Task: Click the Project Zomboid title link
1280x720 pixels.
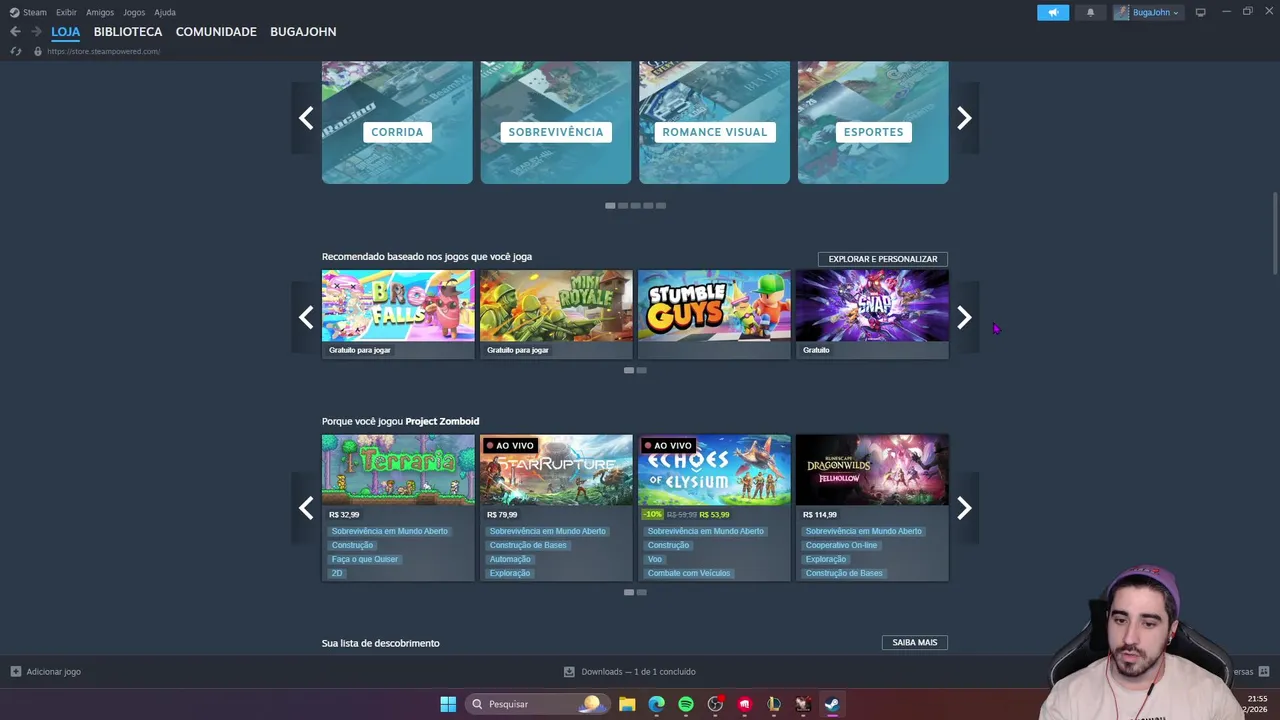Action: click(x=442, y=421)
